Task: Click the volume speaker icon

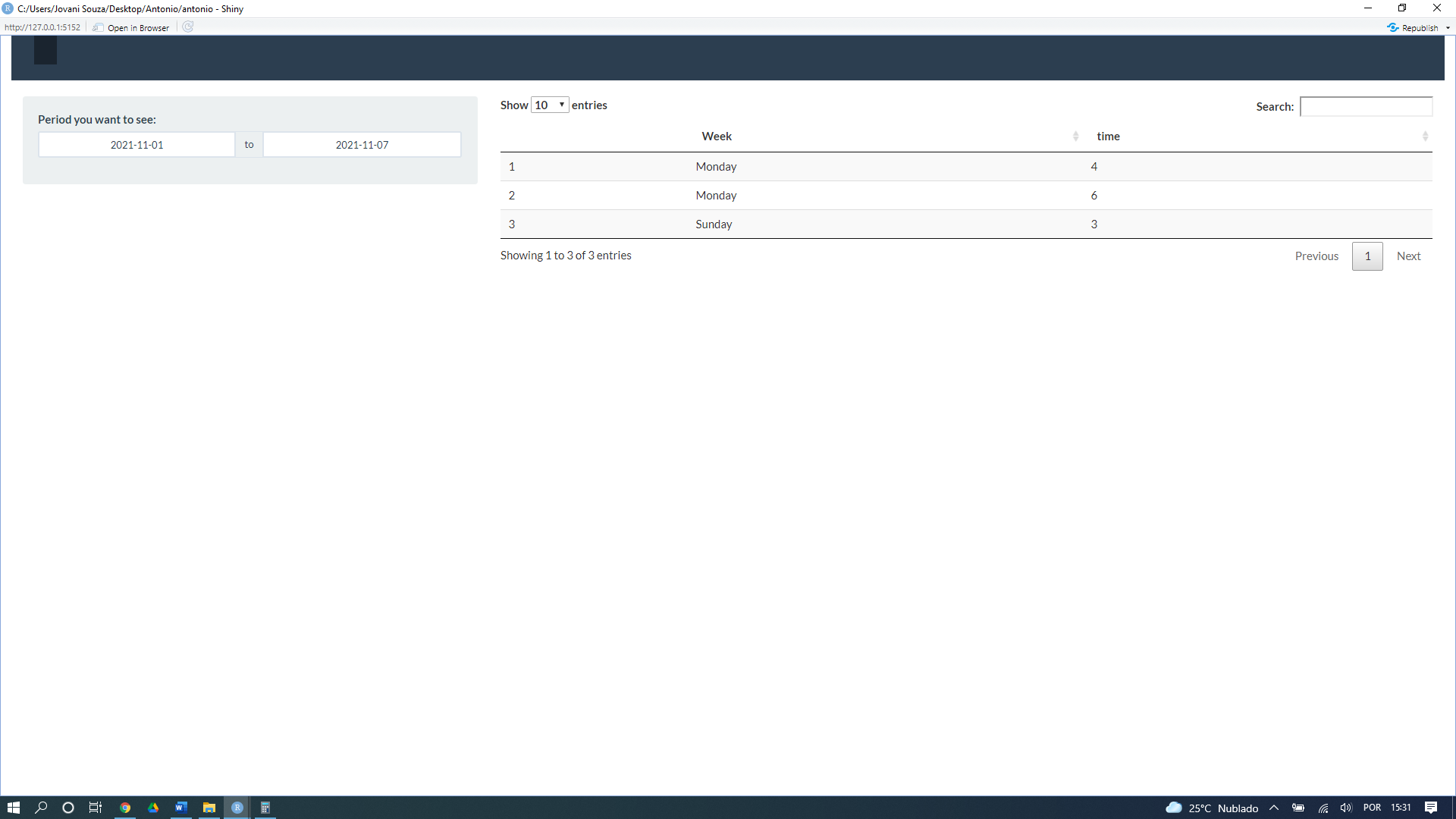Action: (1346, 808)
